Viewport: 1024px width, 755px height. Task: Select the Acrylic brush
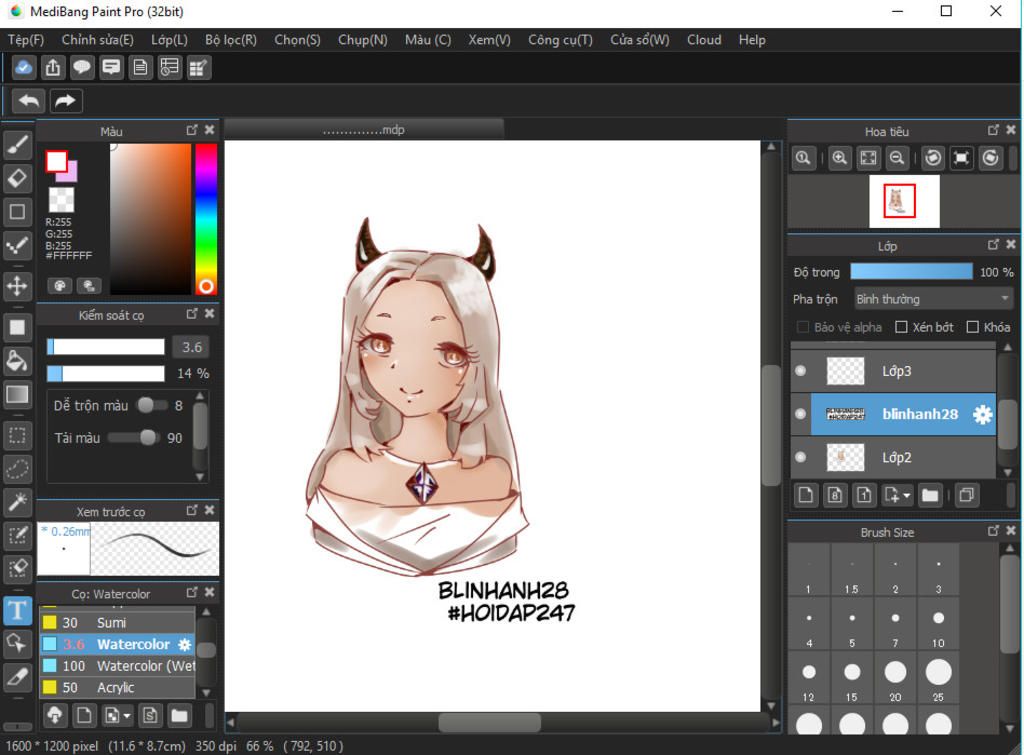[x=118, y=688]
